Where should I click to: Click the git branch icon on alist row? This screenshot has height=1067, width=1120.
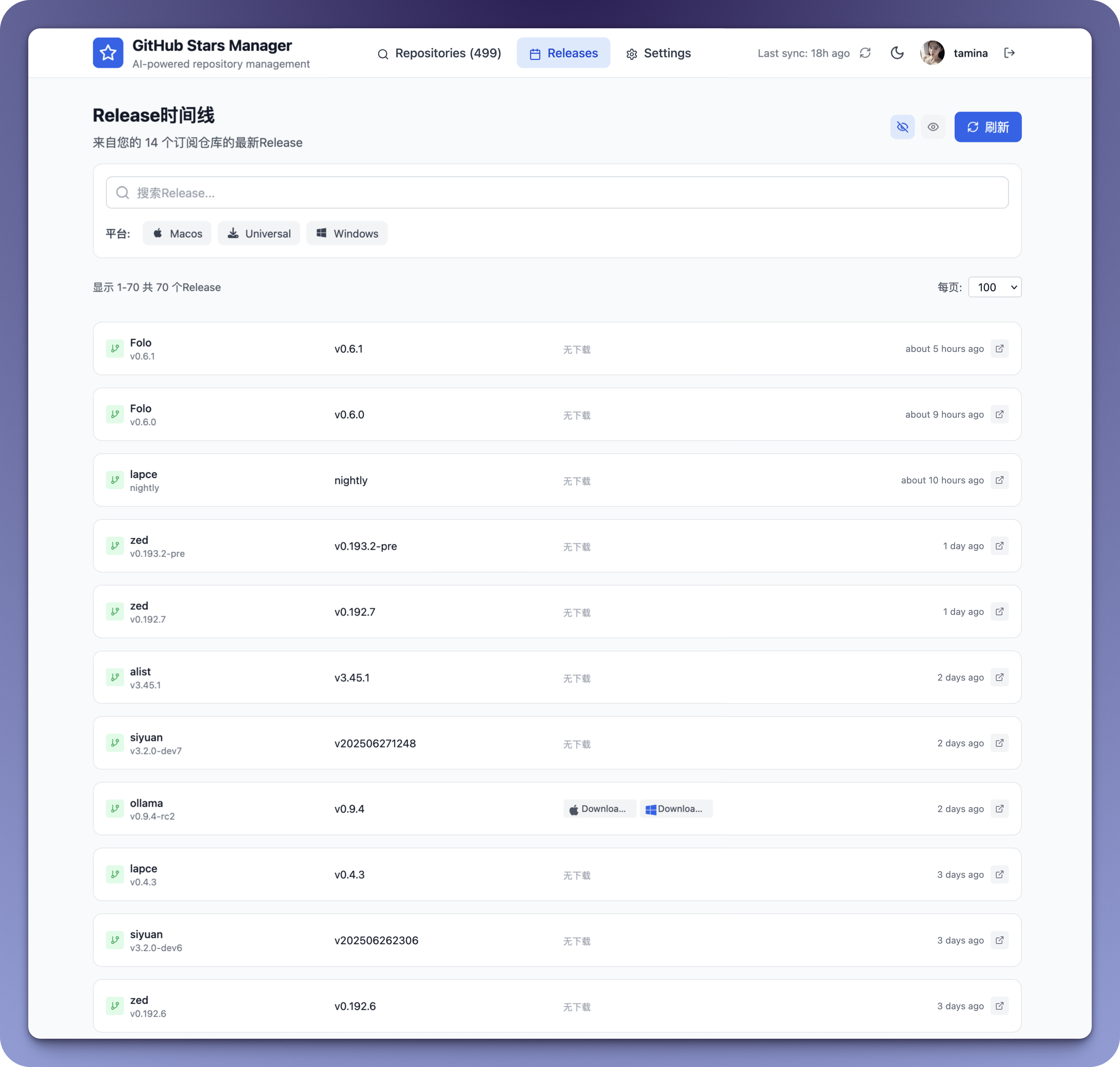(x=115, y=678)
